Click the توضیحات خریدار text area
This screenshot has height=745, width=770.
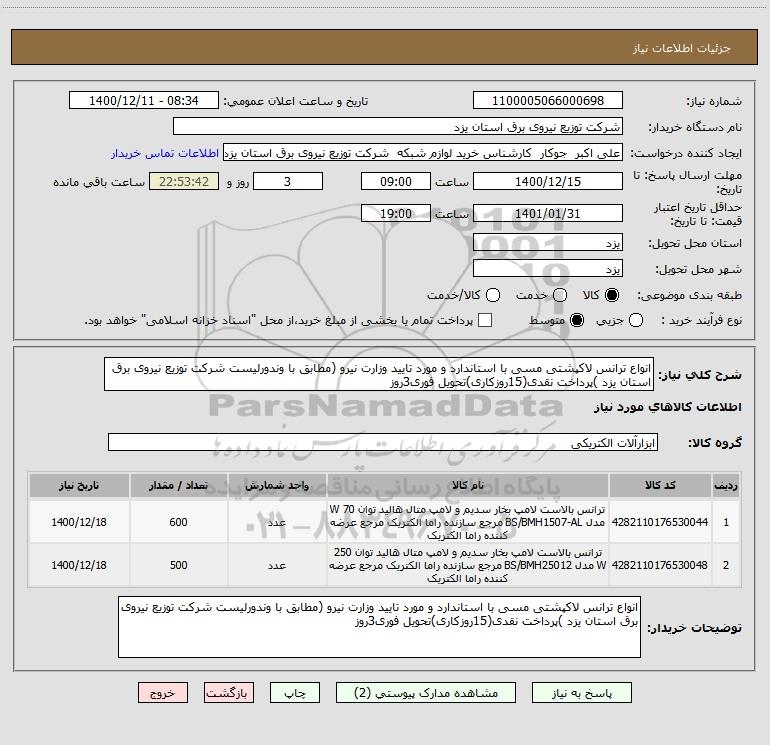coord(380,627)
